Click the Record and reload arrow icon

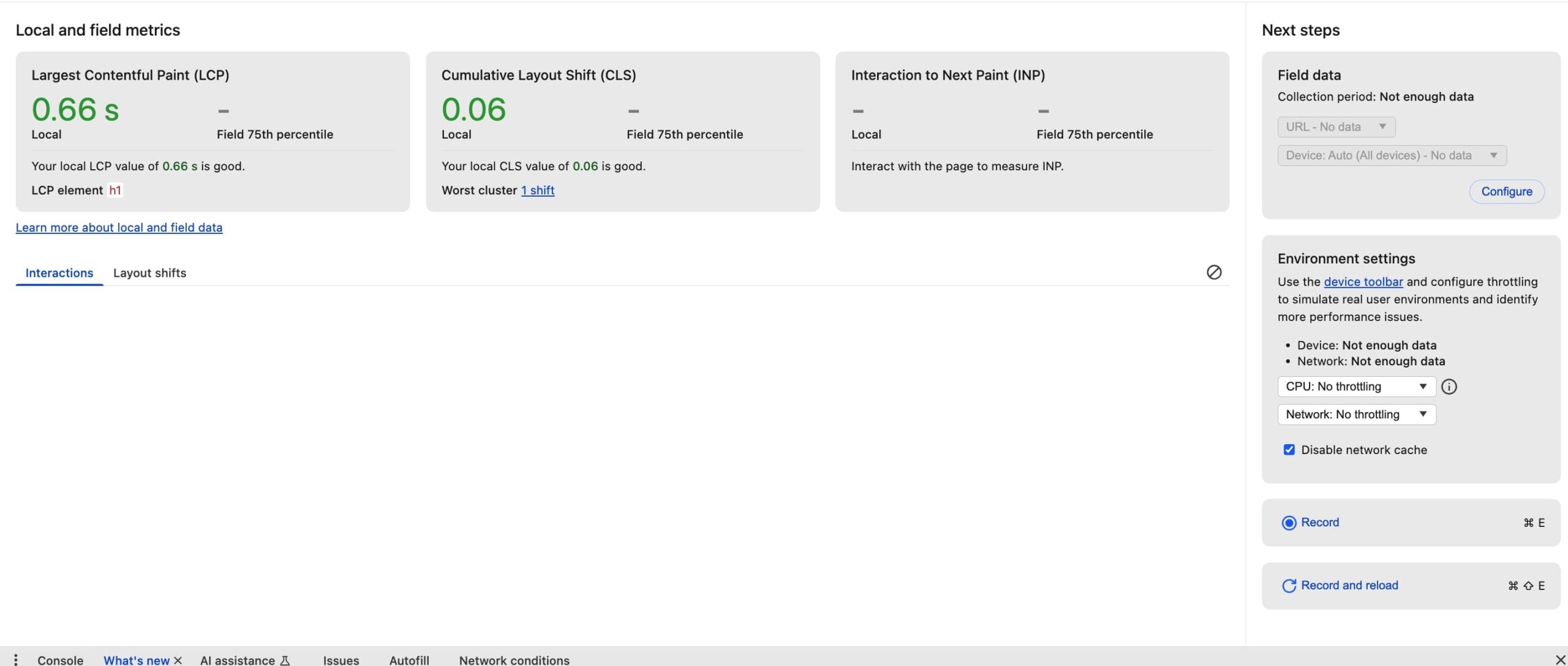tap(1289, 586)
